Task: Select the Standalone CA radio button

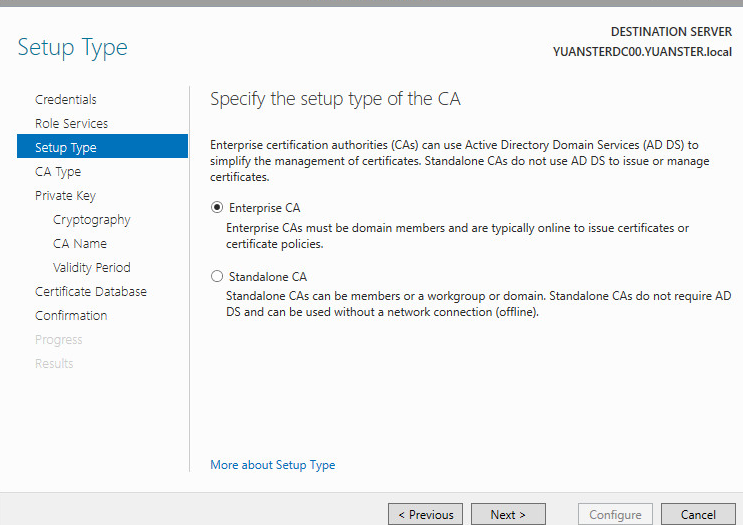Action: click(x=217, y=276)
